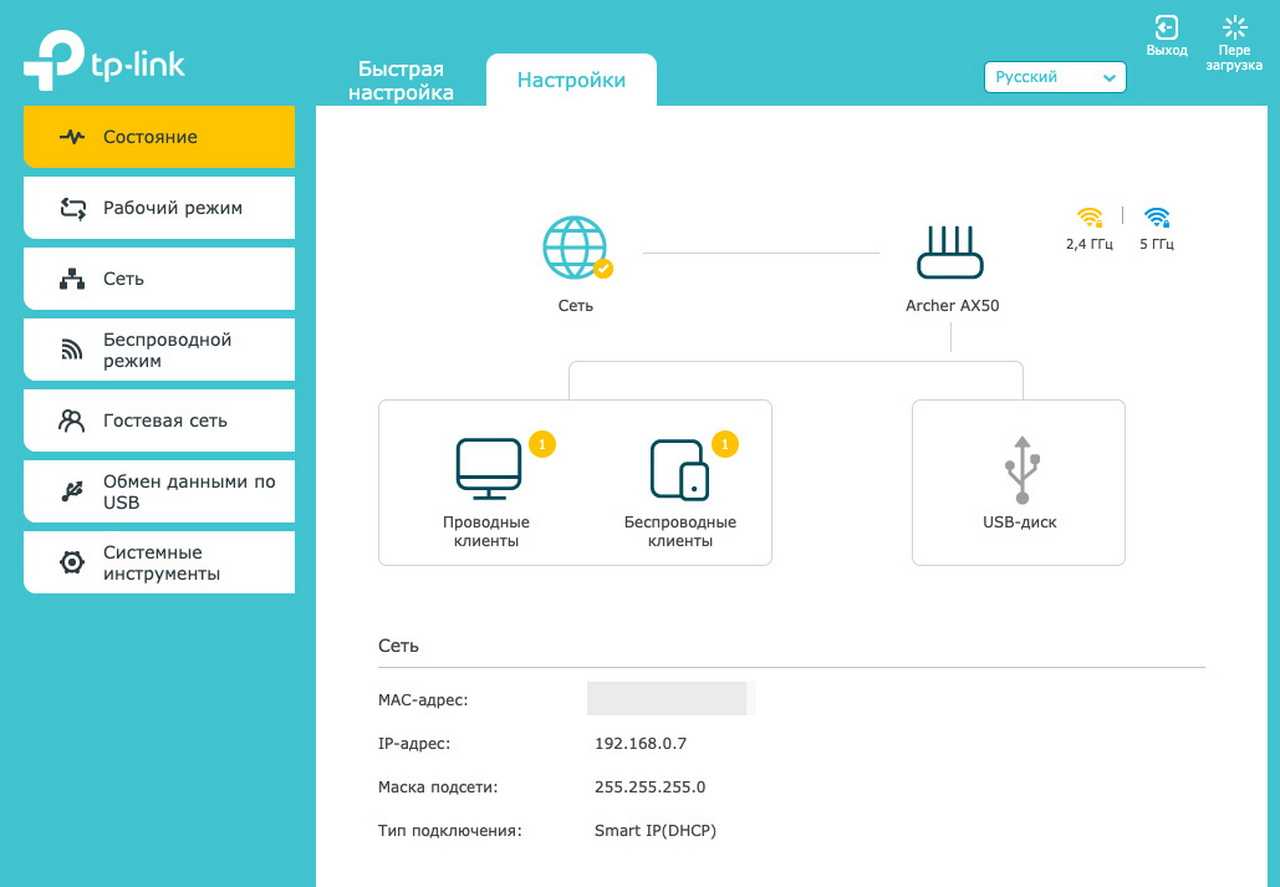Click the Archer AX50 router icon
This screenshot has height=887, width=1280.
(x=951, y=253)
